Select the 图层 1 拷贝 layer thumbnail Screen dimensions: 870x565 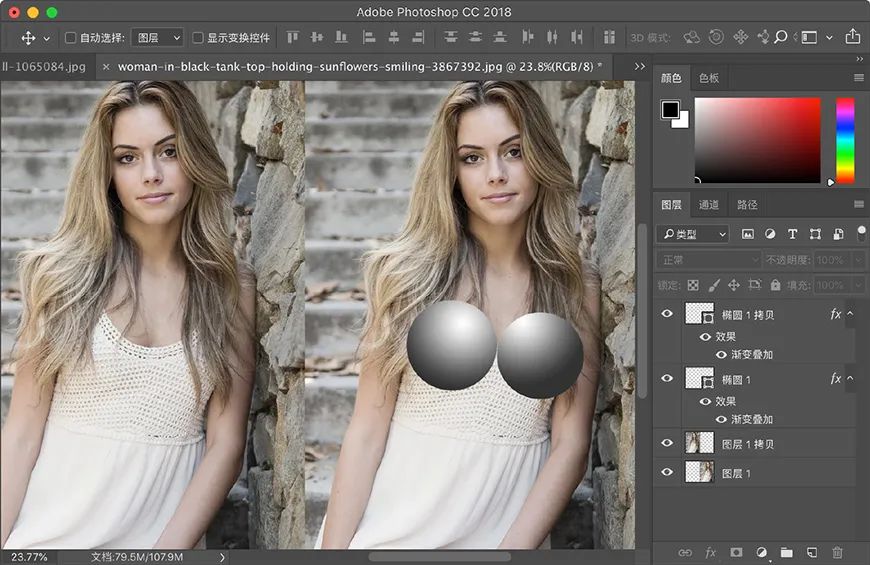[700, 443]
